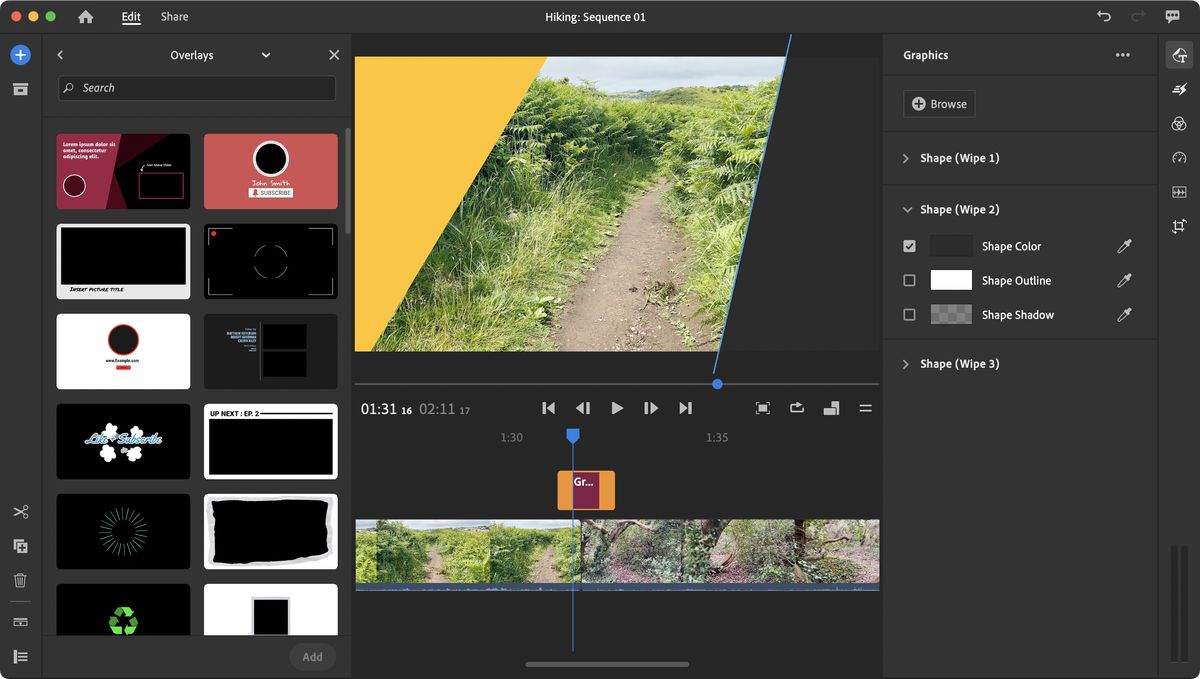This screenshot has width=1200, height=679.
Task: Open the Share menu
Action: [x=174, y=16]
